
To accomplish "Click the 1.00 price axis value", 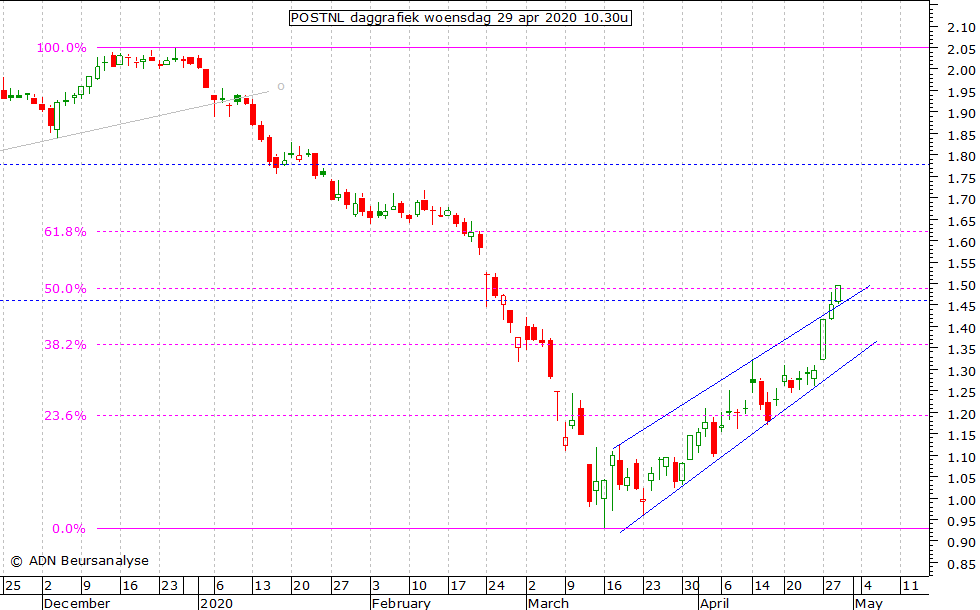I will click(961, 501).
